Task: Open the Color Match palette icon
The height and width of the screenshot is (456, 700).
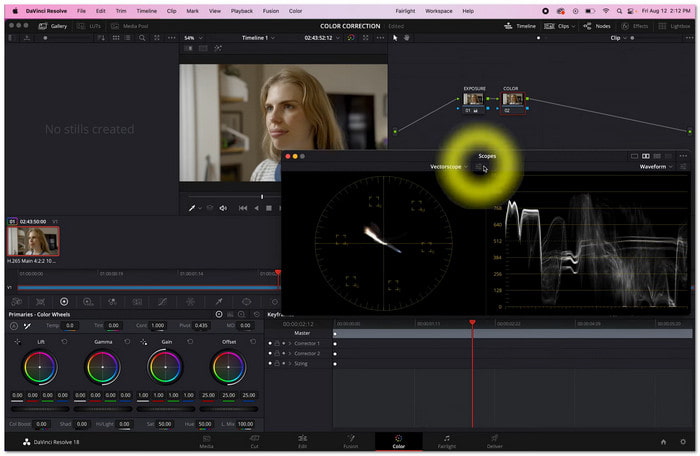Action: tap(40, 302)
